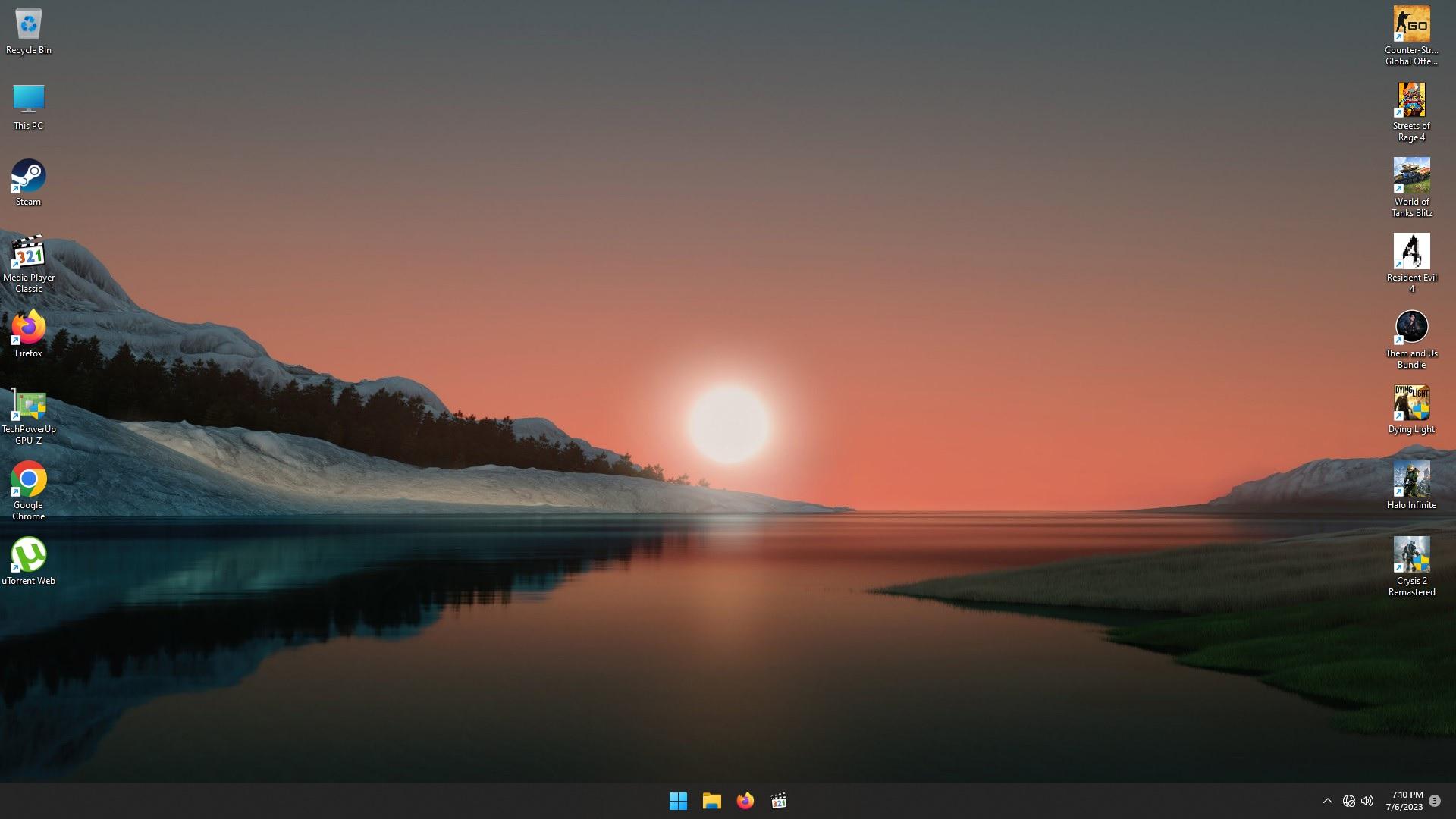Open Resident Evil 4 shortcut
Viewport: 1456px width, 819px height.
tap(1410, 252)
